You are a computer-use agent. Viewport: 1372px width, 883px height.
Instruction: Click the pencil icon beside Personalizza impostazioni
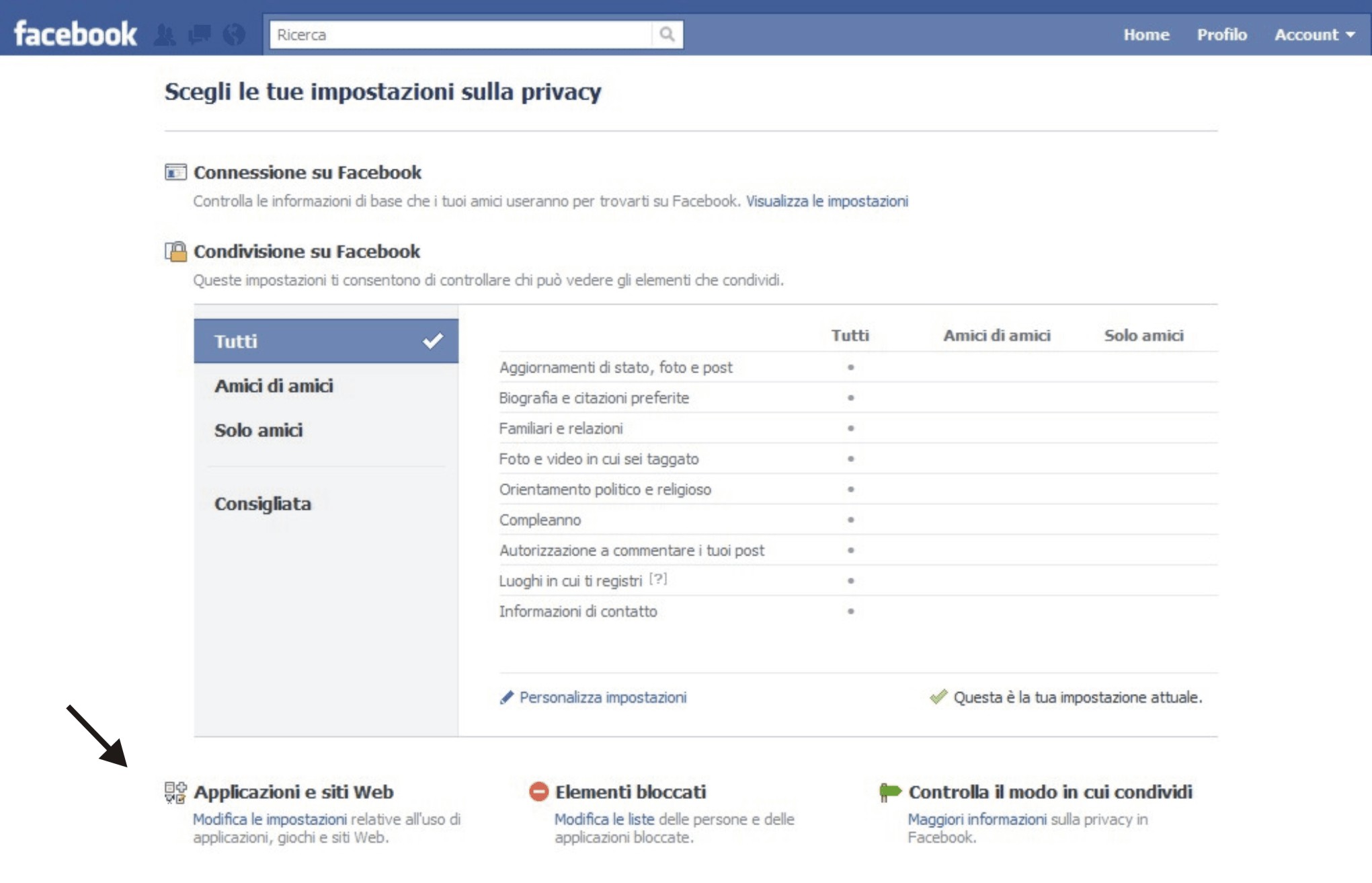point(507,697)
